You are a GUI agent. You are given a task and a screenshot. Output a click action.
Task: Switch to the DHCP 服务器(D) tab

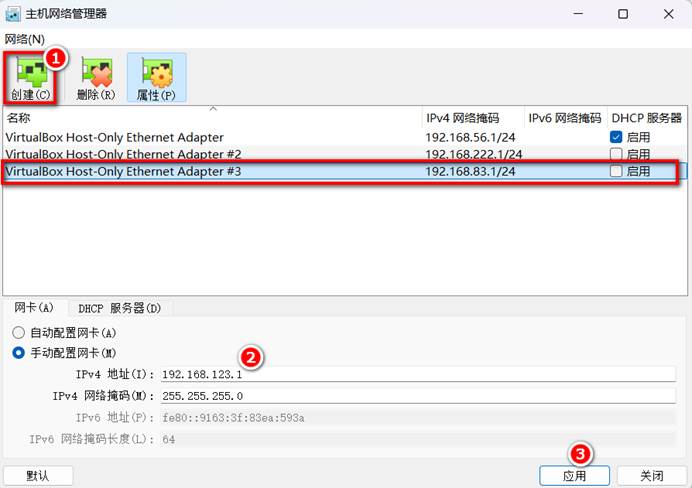(x=119, y=308)
